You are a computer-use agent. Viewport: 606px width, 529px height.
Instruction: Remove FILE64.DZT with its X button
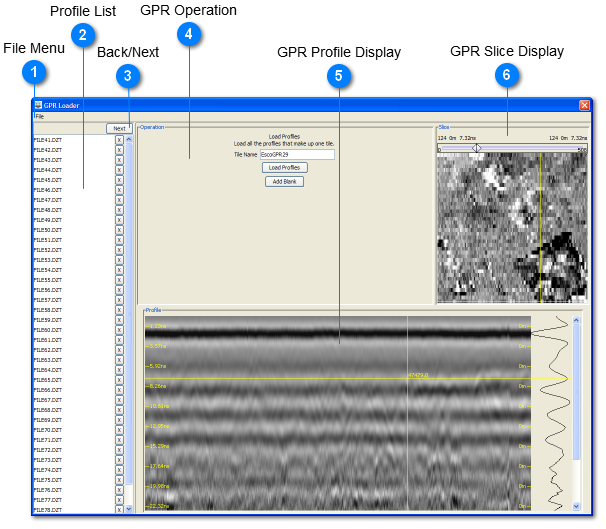[x=119, y=370]
